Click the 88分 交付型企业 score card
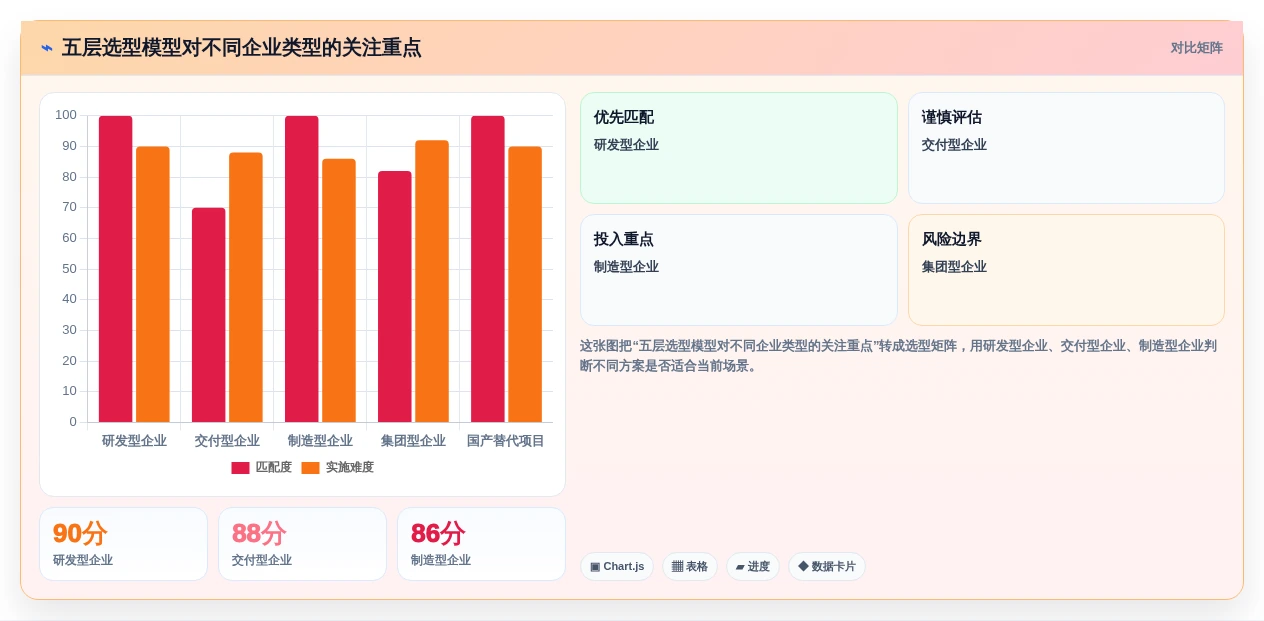The height and width of the screenshot is (621, 1264). pyautogui.click(x=302, y=544)
